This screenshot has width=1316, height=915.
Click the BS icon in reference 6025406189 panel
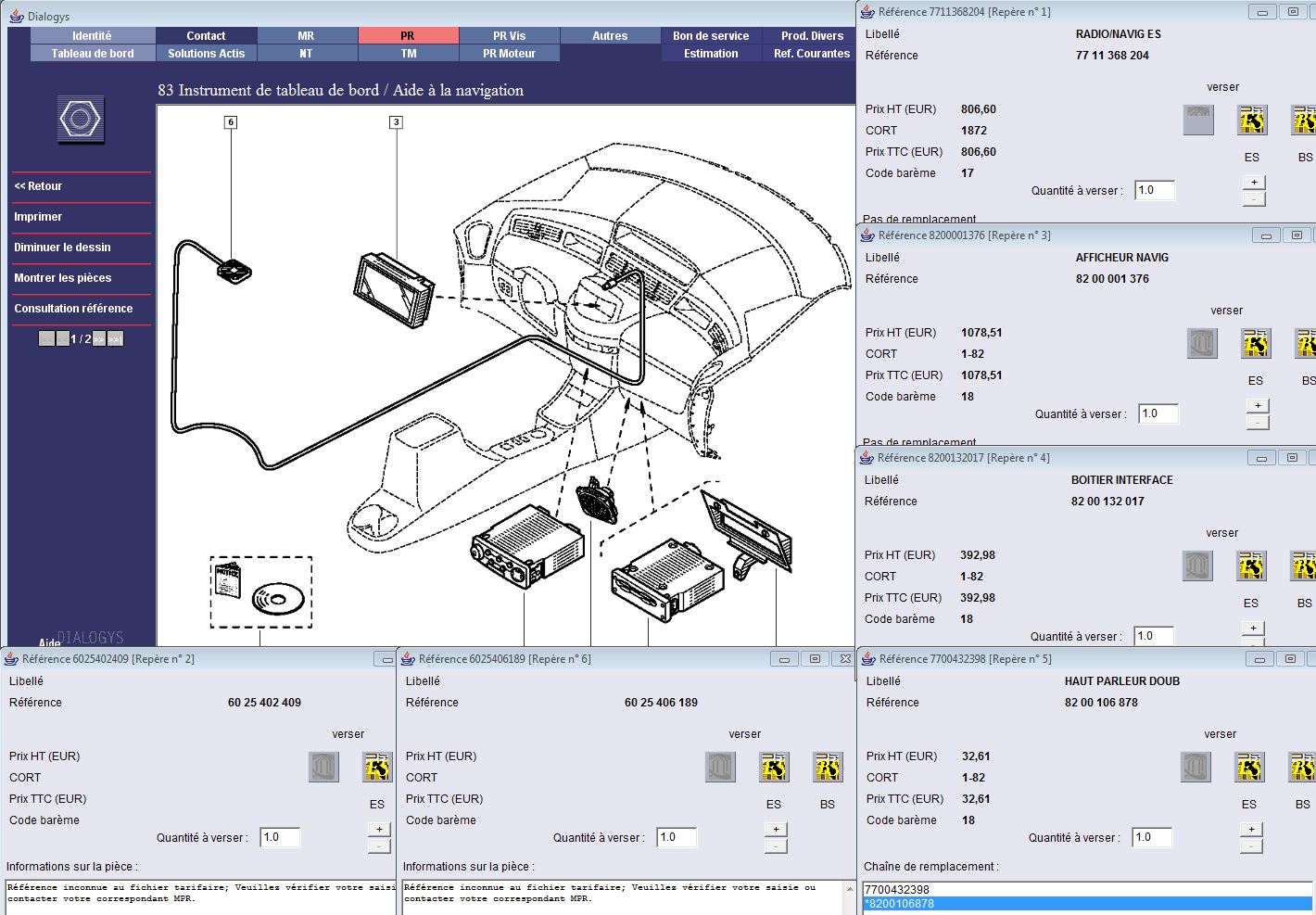[827, 768]
